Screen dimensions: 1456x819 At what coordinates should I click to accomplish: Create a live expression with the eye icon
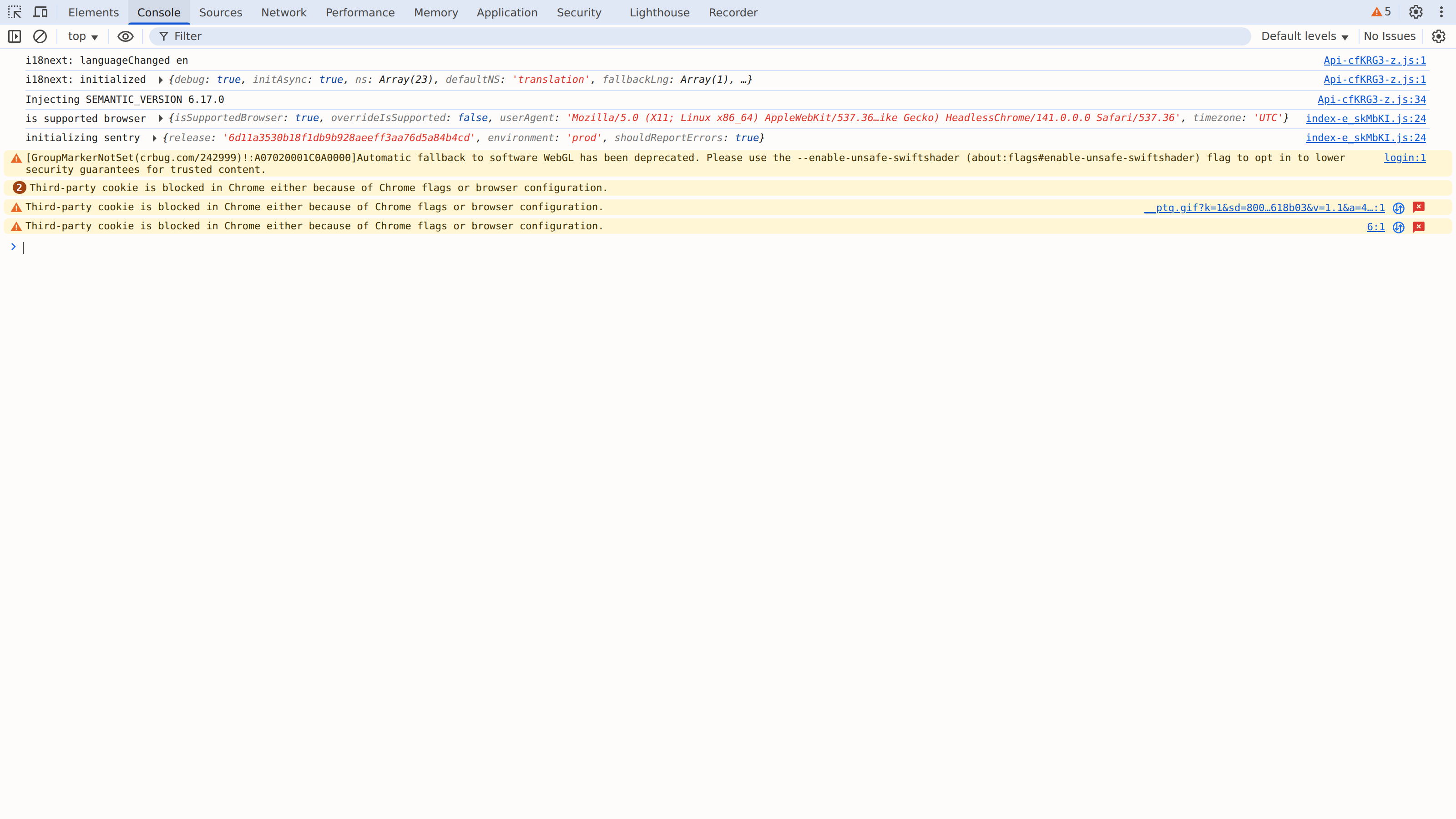pos(126,36)
